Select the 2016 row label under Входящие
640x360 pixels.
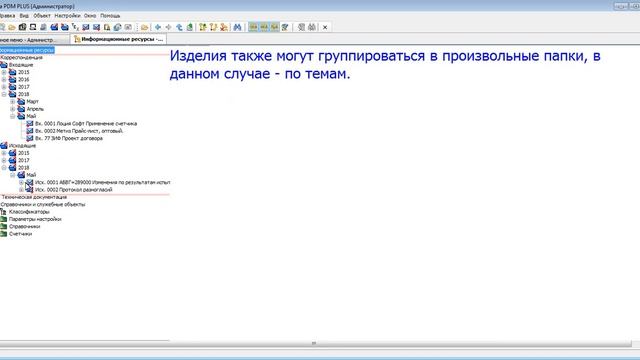click(23, 80)
